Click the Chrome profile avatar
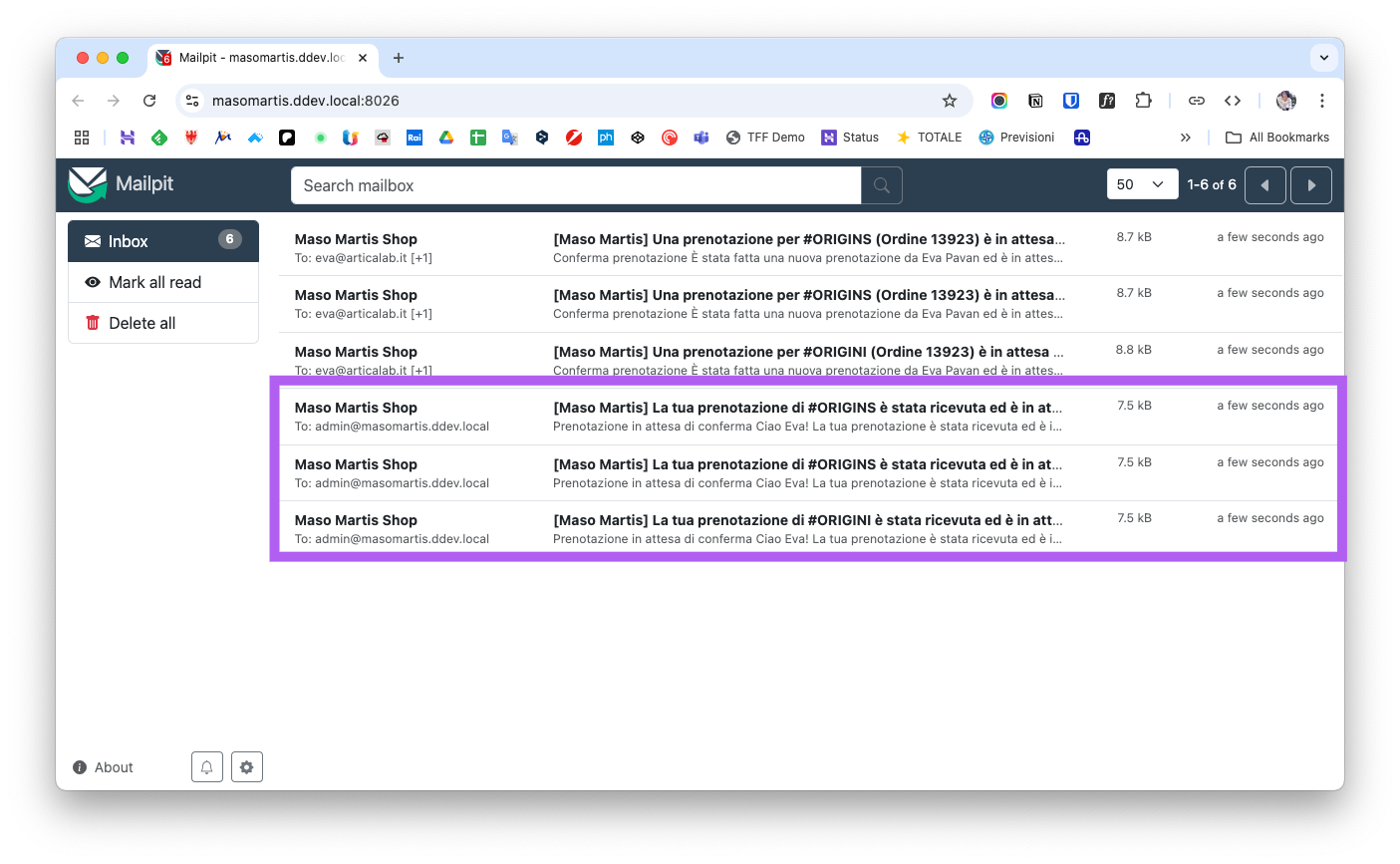This screenshot has width=1400, height=864. [x=1286, y=101]
